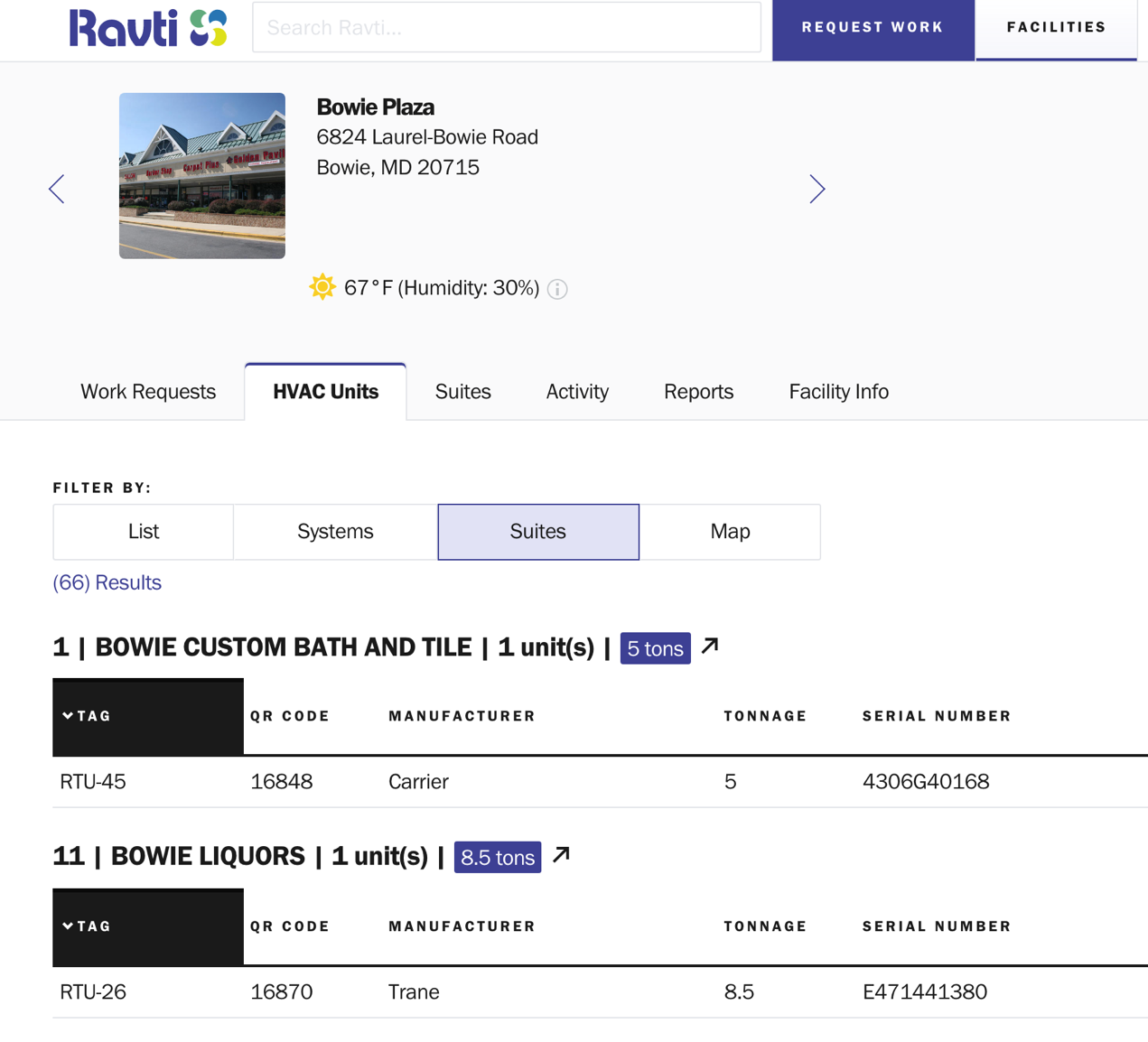Viewport: 1148px width, 1042px height.
Task: Focus the Search Ravti field
Action: click(x=507, y=27)
